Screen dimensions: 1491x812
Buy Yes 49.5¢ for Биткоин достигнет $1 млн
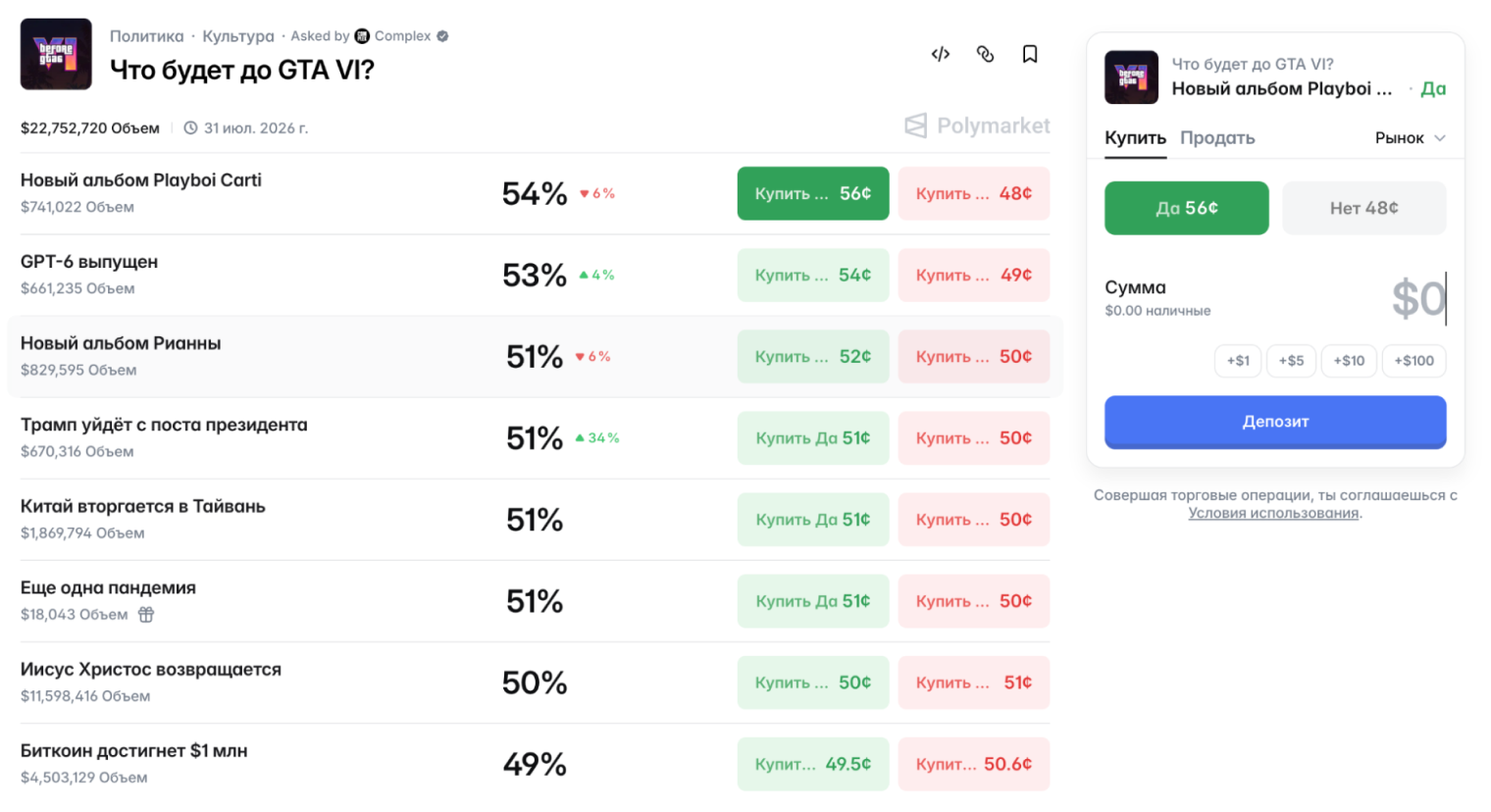pos(813,763)
